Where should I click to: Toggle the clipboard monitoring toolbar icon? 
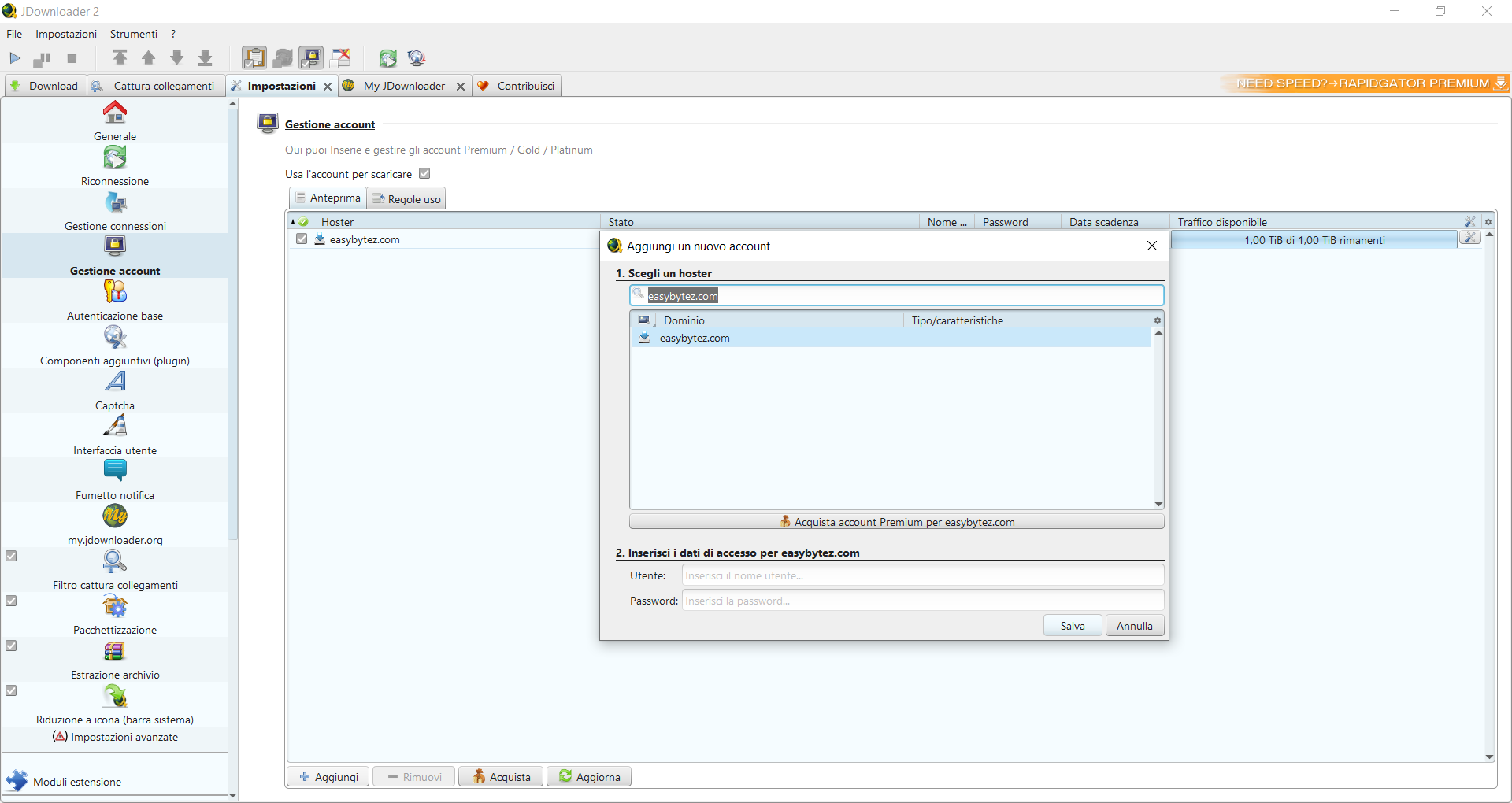[x=254, y=57]
